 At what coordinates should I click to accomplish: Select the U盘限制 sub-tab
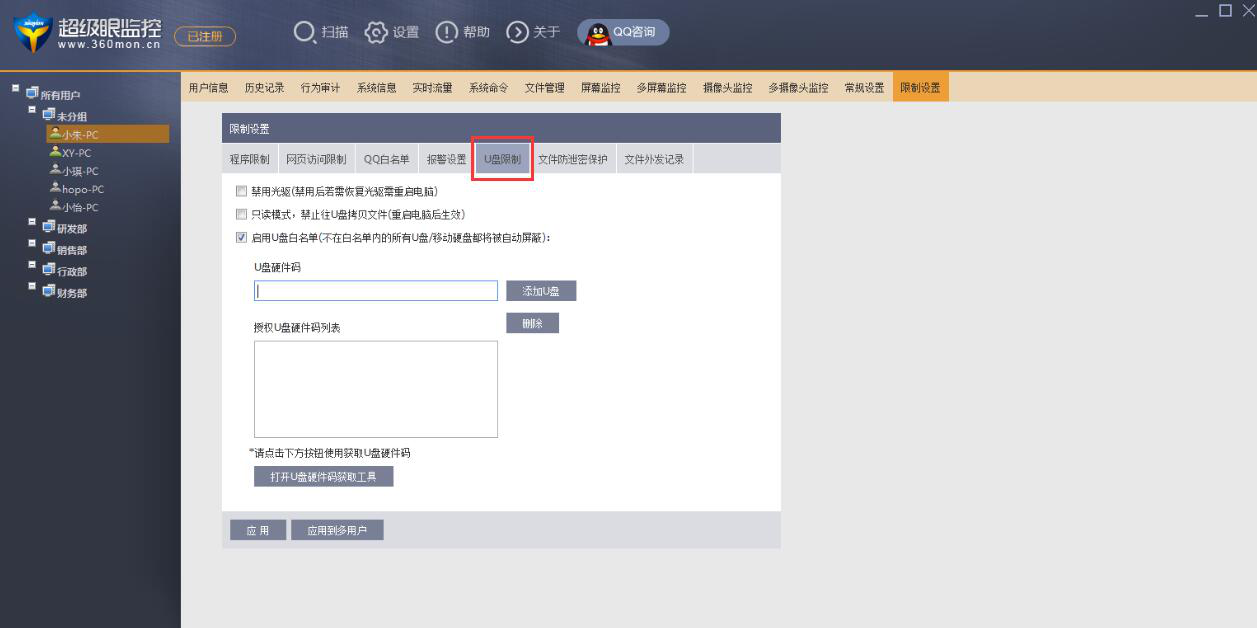[503, 159]
